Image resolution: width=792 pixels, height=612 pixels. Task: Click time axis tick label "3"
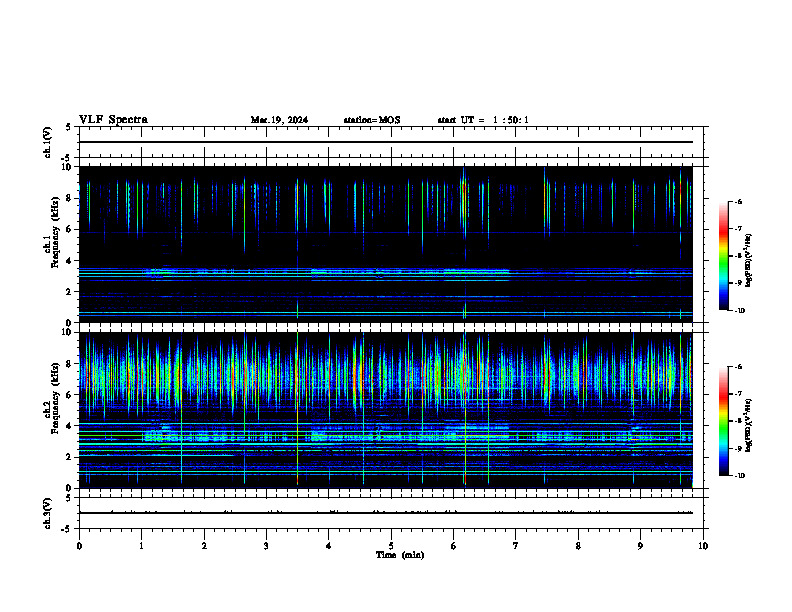tap(266, 545)
